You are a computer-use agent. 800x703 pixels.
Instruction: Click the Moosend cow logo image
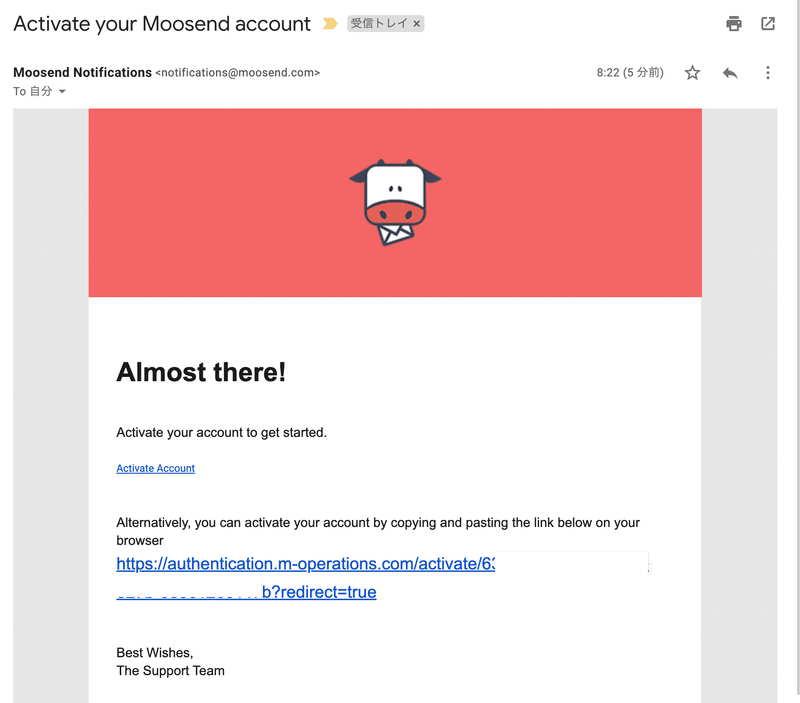click(x=395, y=203)
